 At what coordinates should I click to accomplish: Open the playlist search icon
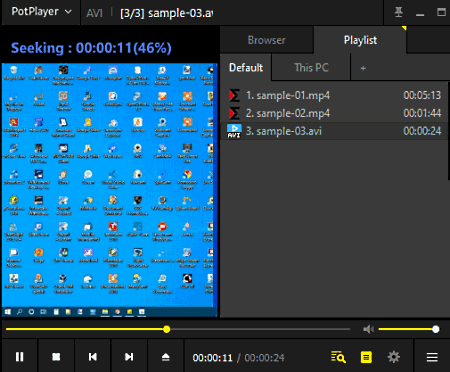[x=338, y=357]
